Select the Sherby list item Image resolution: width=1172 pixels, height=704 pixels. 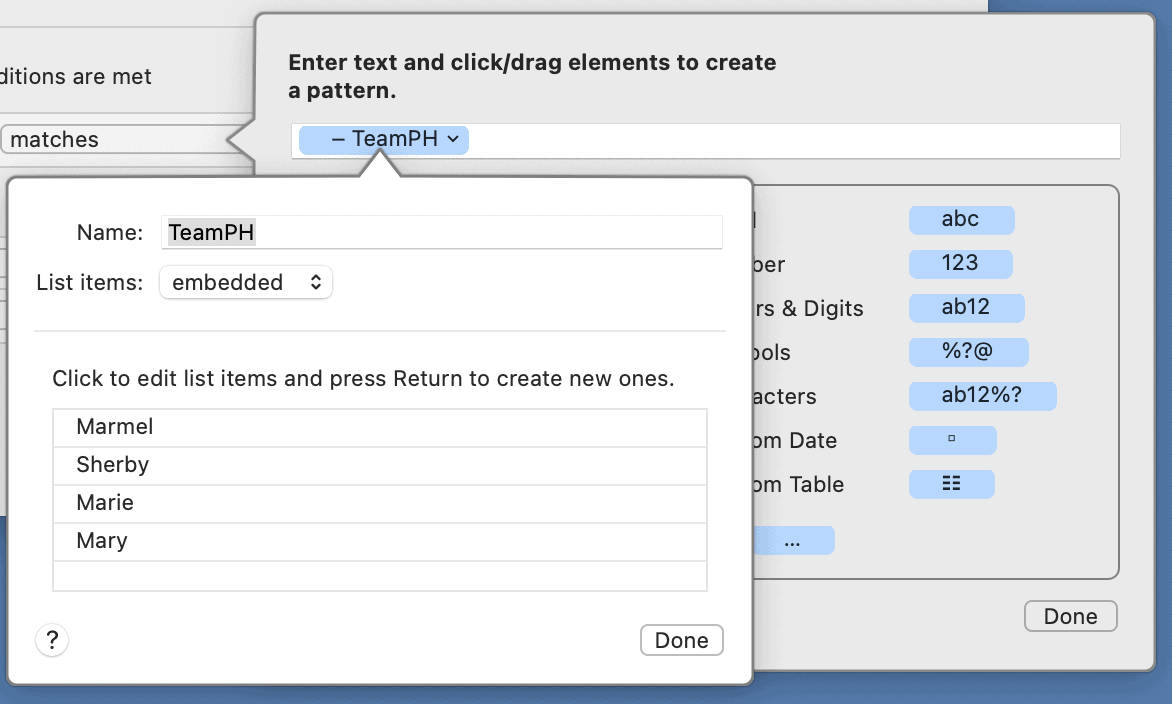coord(380,466)
